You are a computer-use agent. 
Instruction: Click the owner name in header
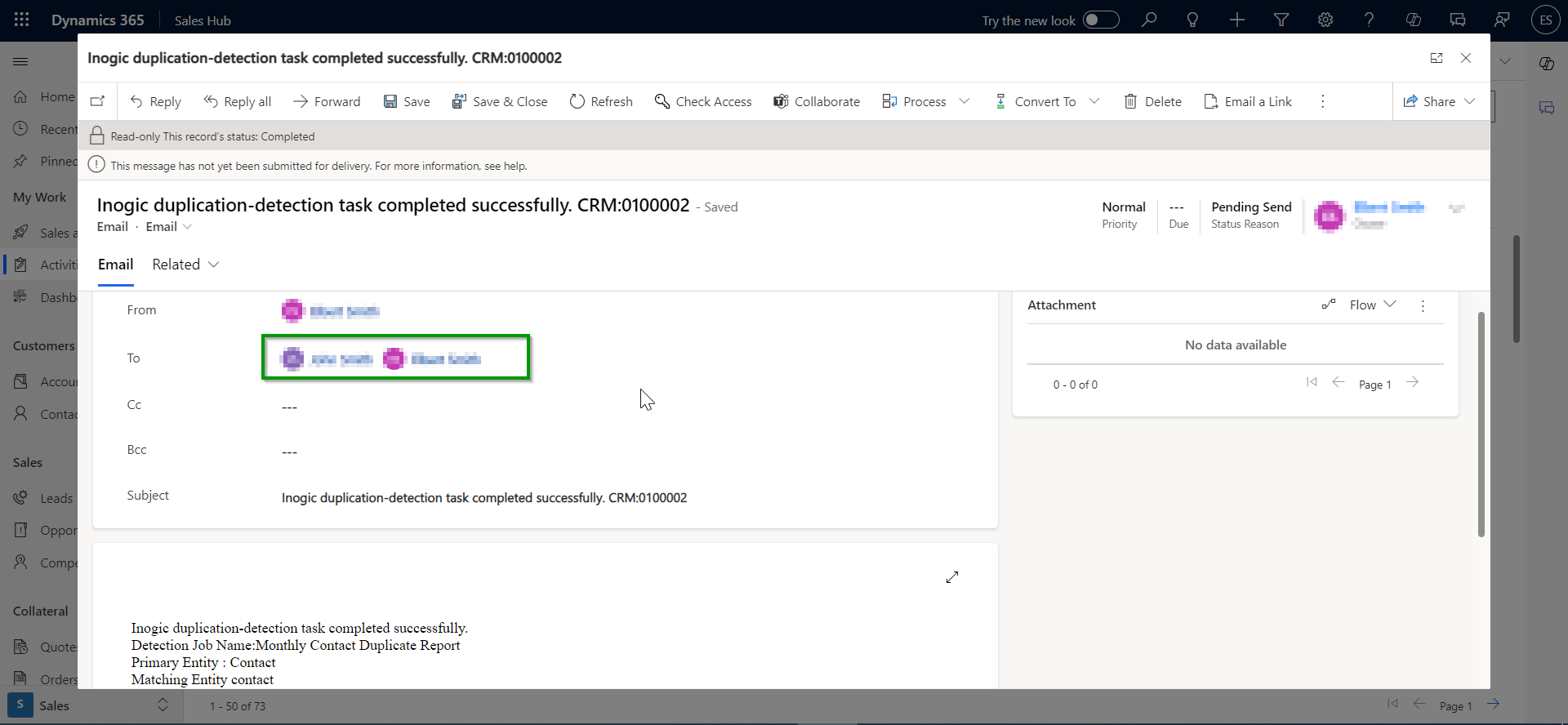pyautogui.click(x=1389, y=207)
